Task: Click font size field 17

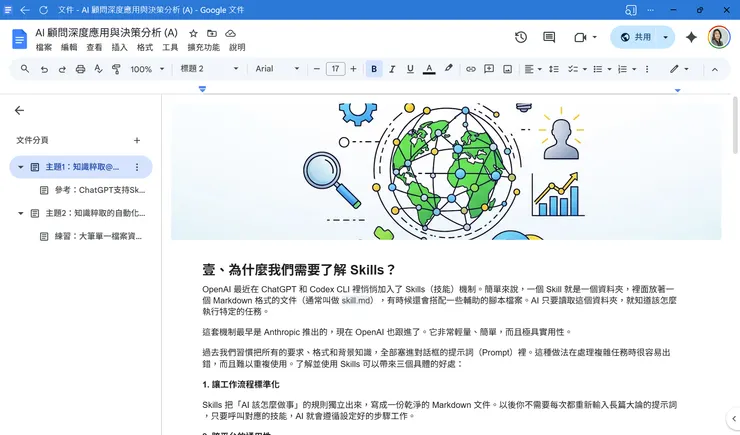Action: pos(335,69)
